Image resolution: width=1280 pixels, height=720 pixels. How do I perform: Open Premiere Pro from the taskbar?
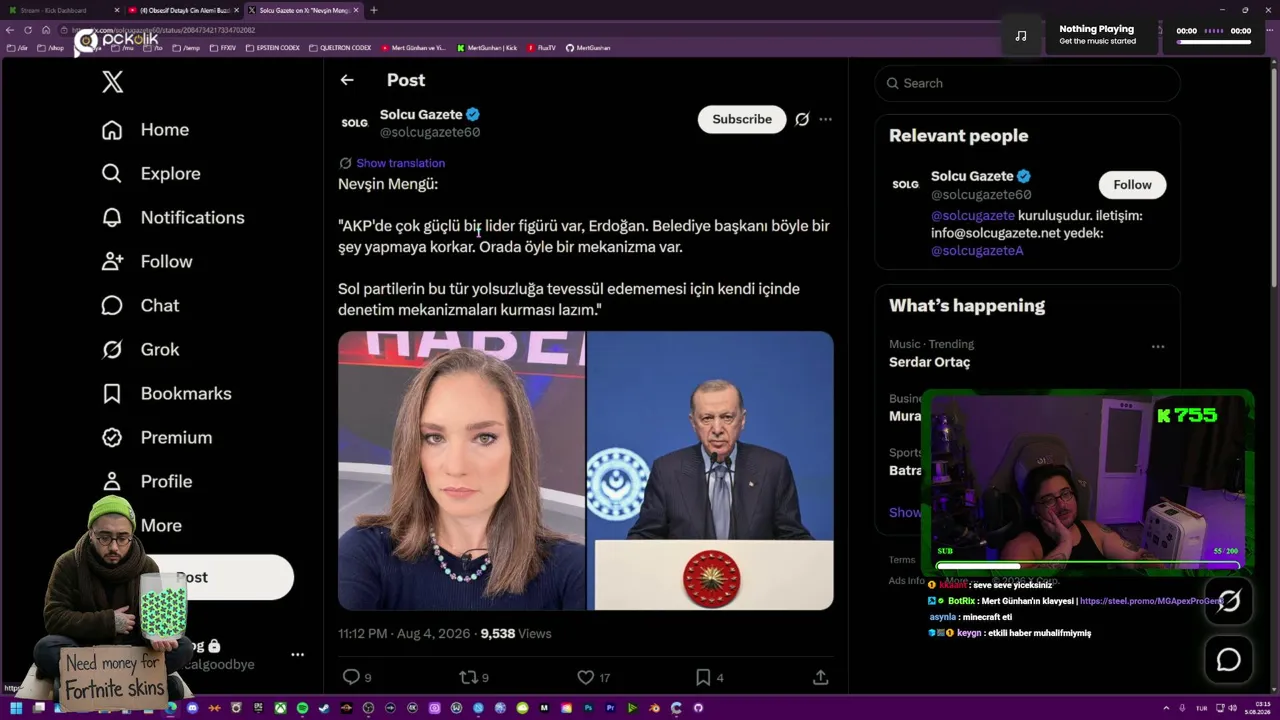click(x=610, y=708)
